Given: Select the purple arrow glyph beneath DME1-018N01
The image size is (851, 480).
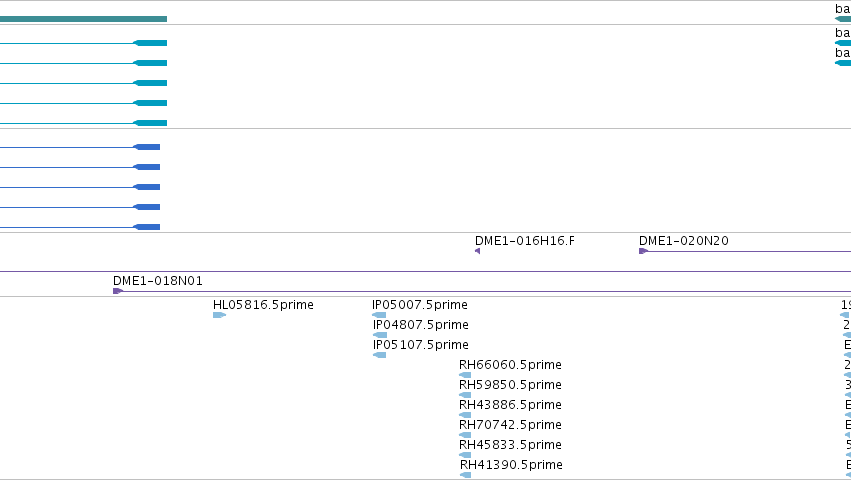Looking at the screenshot, I should (118, 291).
